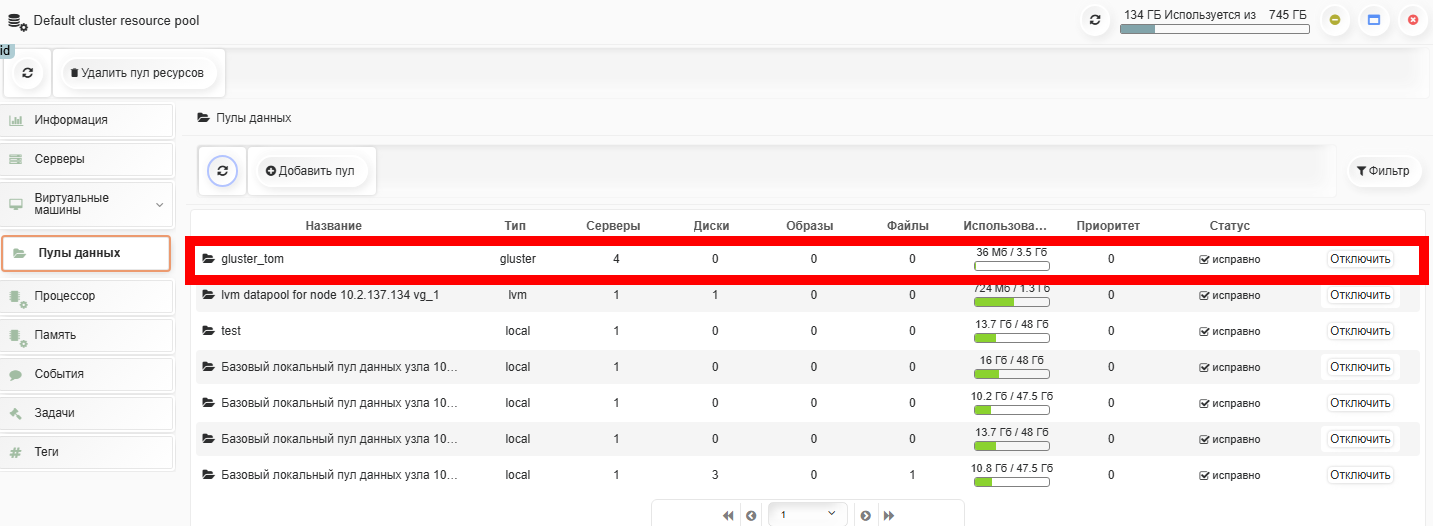Click the Виртуальные машины monitor icon

16,204
